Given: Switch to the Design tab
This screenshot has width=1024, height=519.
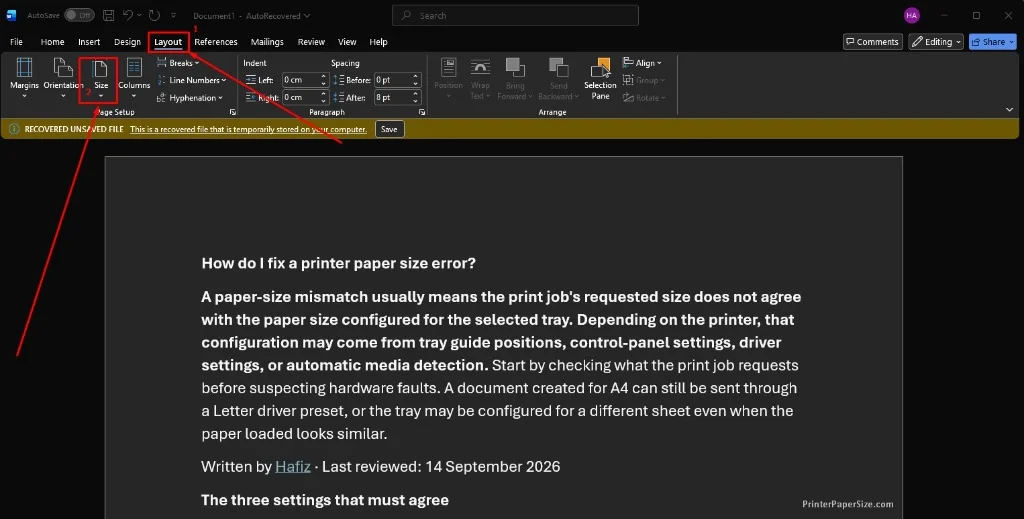Looking at the screenshot, I should tap(127, 42).
